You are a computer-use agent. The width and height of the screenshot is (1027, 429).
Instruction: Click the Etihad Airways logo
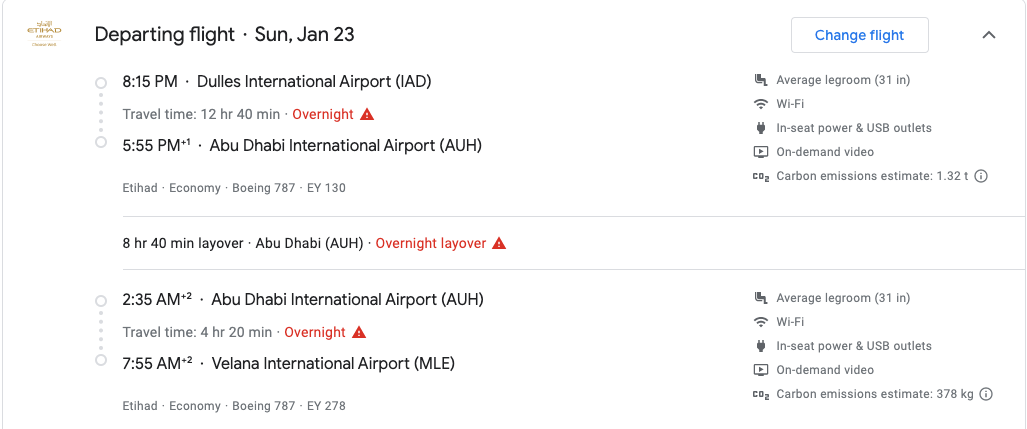tap(45, 34)
